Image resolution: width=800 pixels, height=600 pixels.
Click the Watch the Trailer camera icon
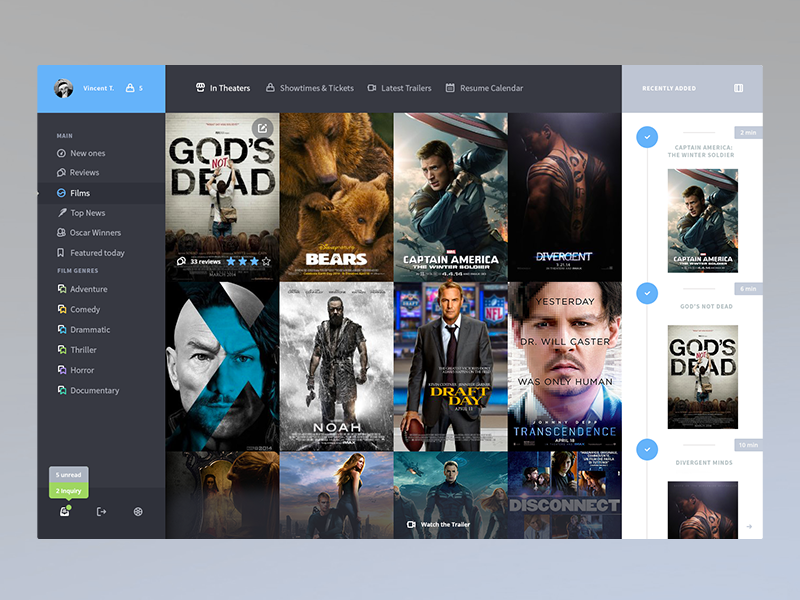coord(411,524)
